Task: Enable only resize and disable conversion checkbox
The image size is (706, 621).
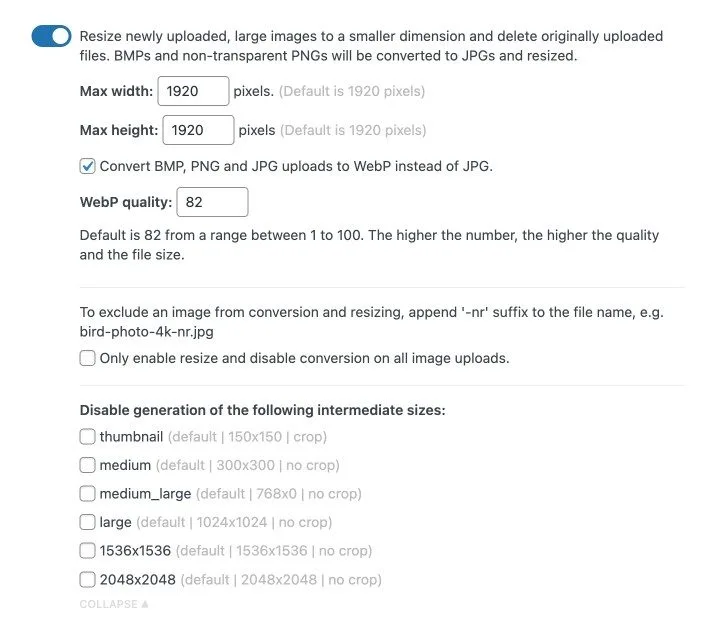Action: click(88, 358)
